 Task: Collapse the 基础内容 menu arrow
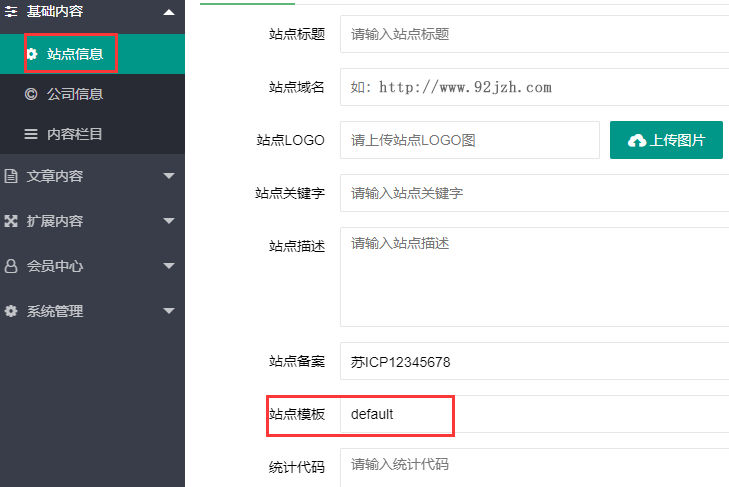(168, 12)
